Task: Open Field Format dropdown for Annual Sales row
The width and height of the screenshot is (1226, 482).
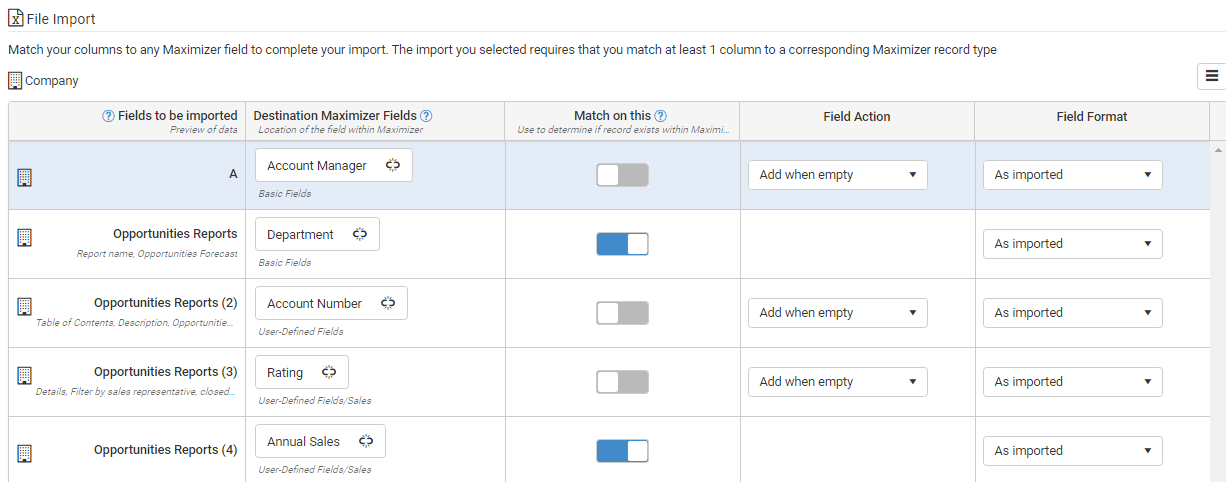Action: (x=1073, y=451)
